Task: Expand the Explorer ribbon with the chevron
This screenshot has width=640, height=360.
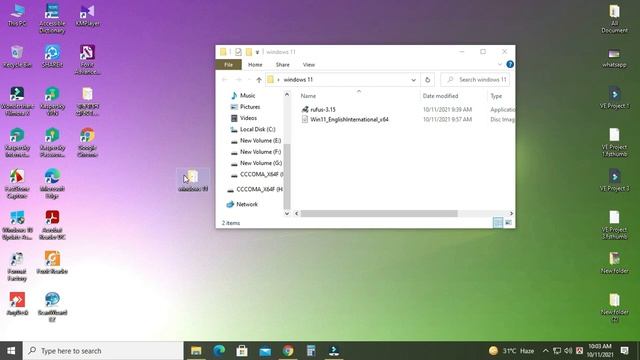Action: [500, 64]
